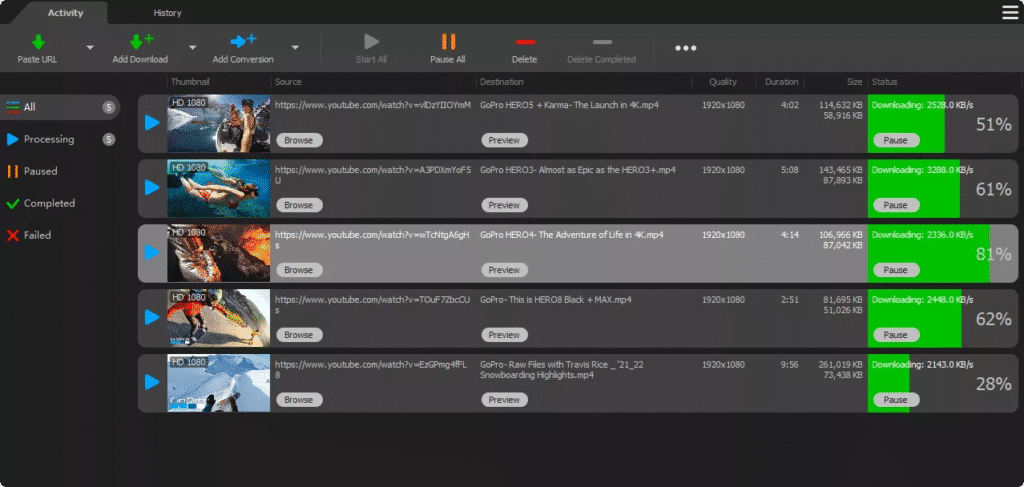Pause the 62% HERO8 download
Image resolution: width=1024 pixels, height=487 pixels.
tap(896, 335)
